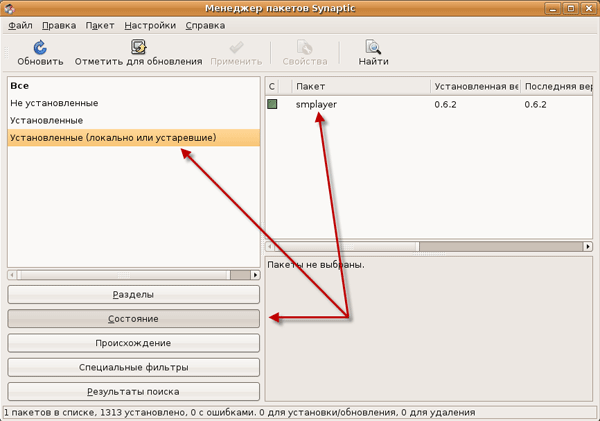Click the Найти search icon
Viewport: 600px width, 421px height.
[x=373, y=47]
